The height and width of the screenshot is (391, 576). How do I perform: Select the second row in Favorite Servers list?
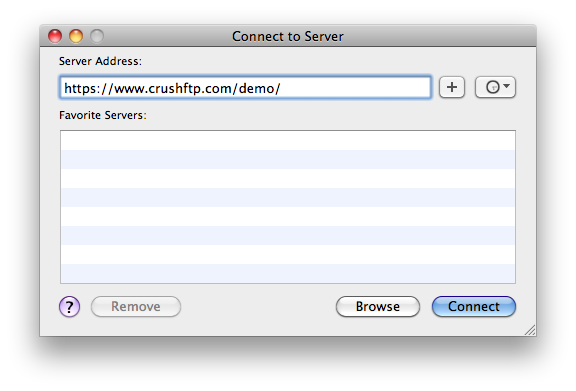pyautogui.click(x=288, y=159)
